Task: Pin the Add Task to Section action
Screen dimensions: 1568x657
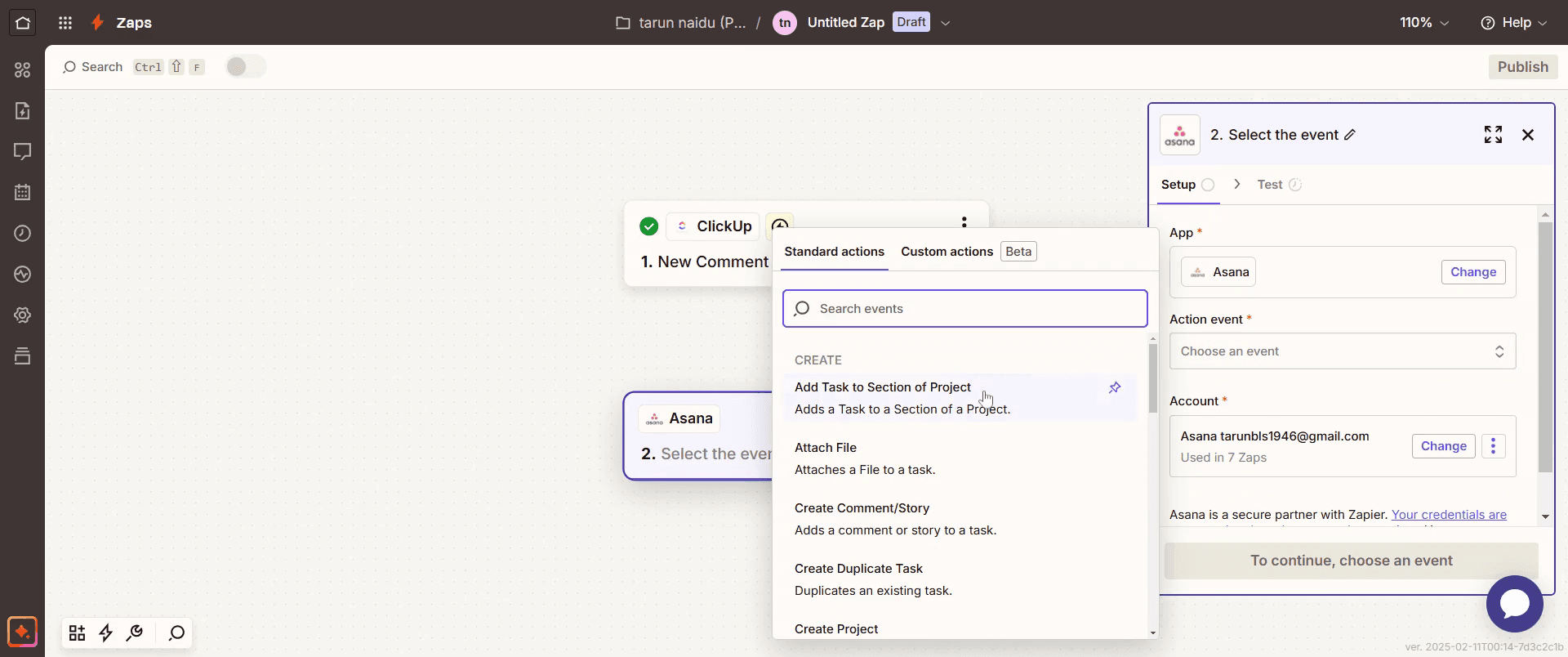Action: pyautogui.click(x=1115, y=387)
